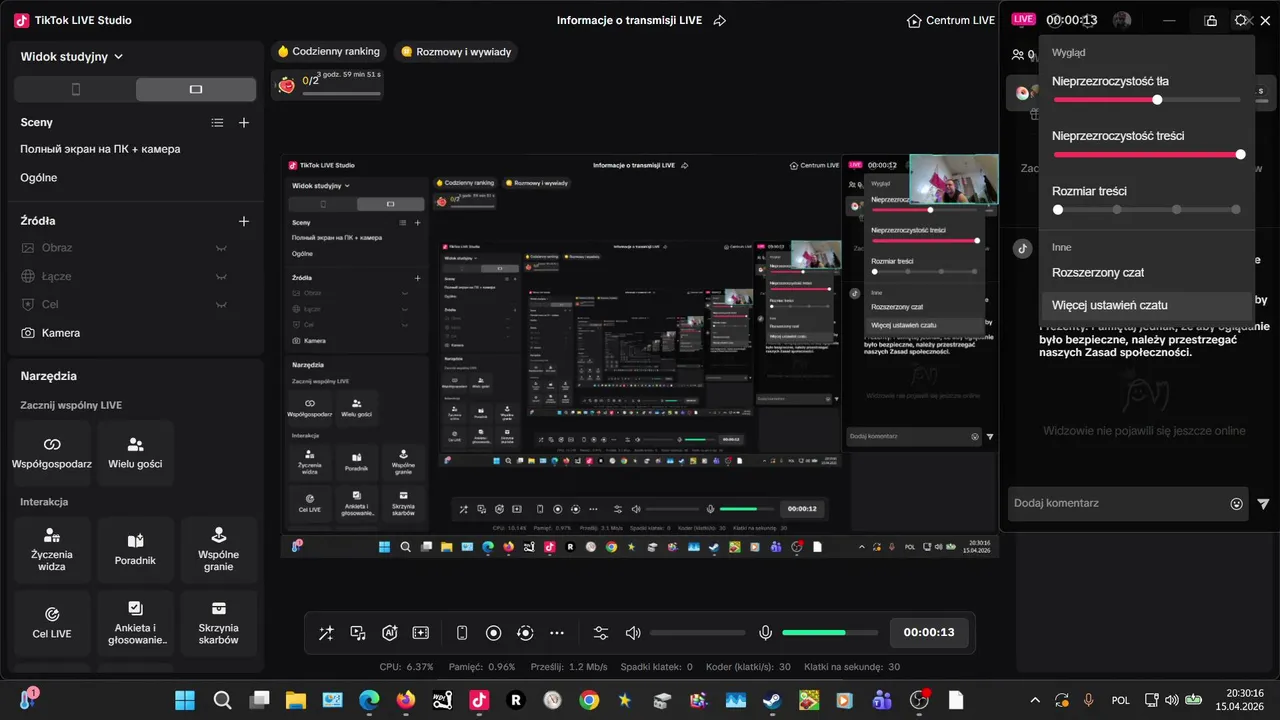Open the AI tools icon in the bottom toolbar

click(390, 633)
